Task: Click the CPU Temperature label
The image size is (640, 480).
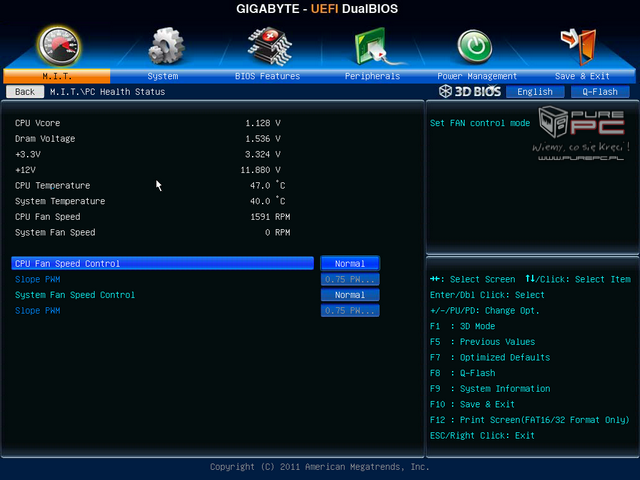Action: (x=53, y=185)
